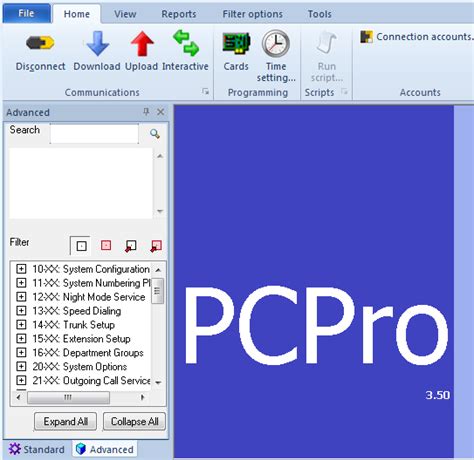Expand 14-XX Trunk Setup node
This screenshot has height=460, width=474.
21,324
